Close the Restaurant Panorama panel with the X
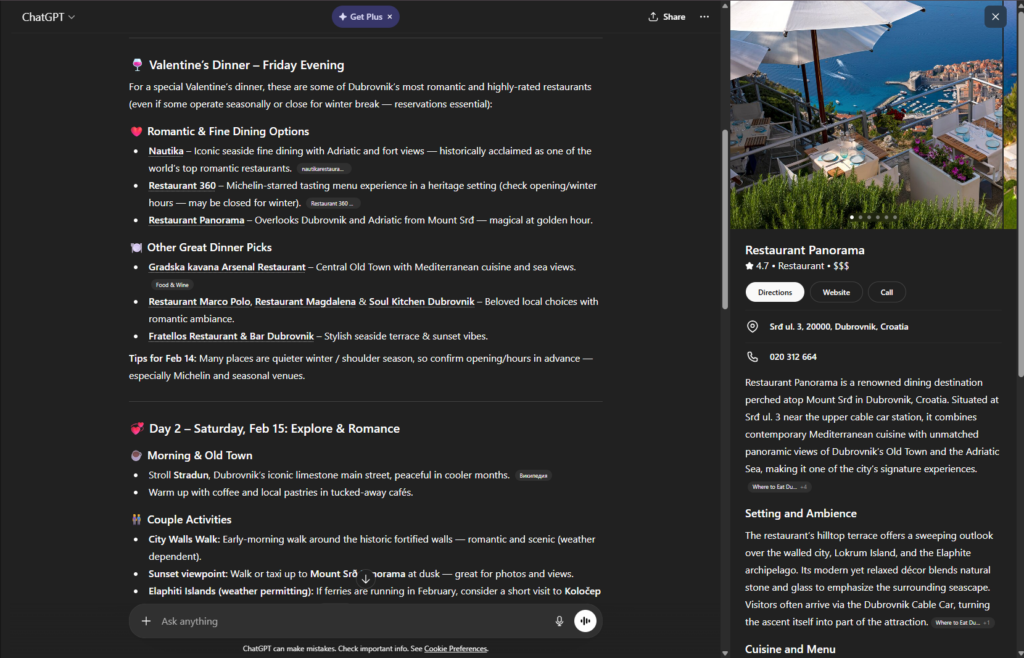 click(996, 16)
